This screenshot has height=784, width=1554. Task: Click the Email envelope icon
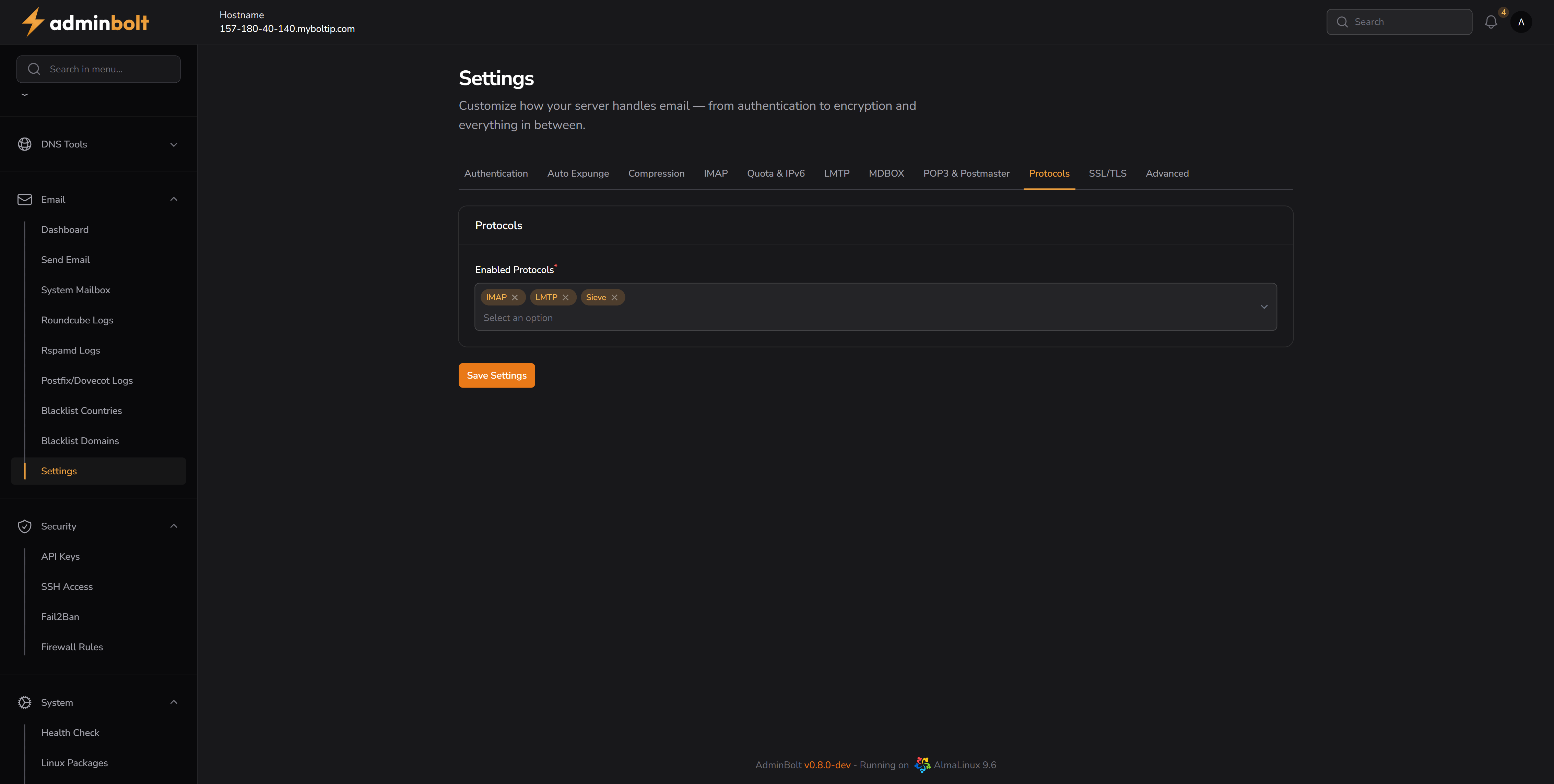[25, 200]
